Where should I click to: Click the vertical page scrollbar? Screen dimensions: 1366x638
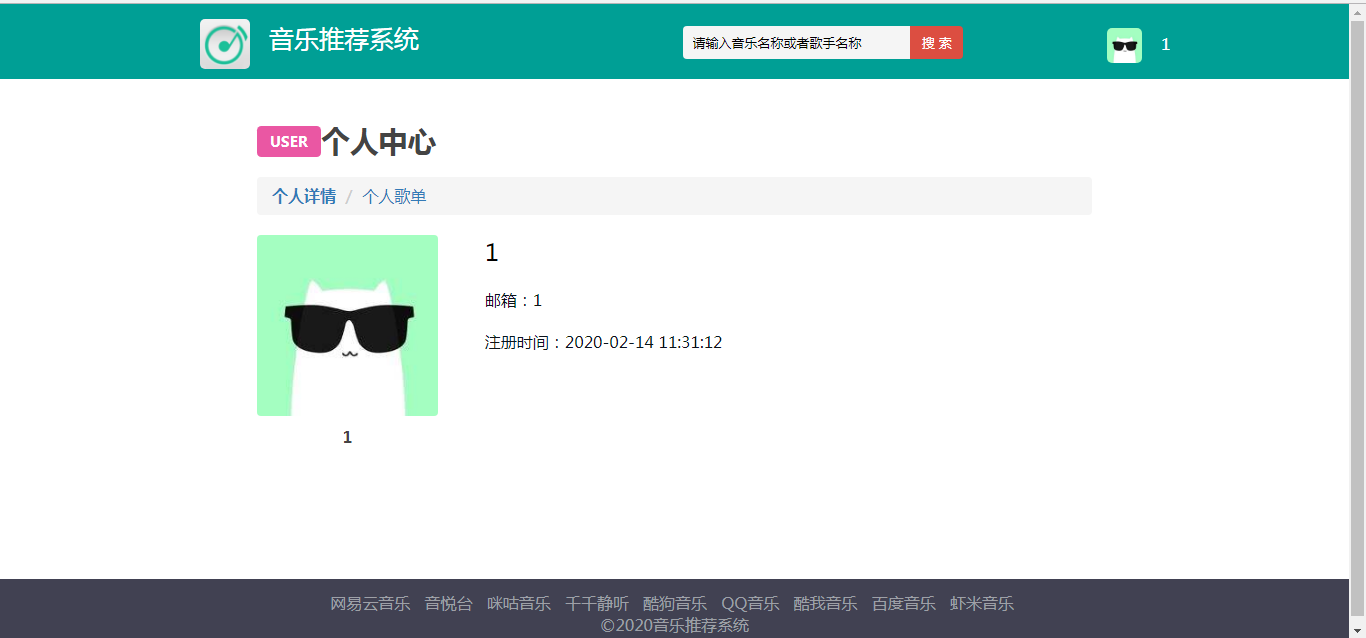[x=1357, y=320]
